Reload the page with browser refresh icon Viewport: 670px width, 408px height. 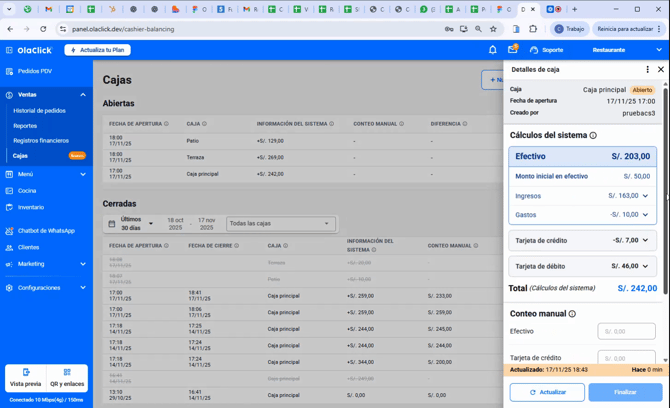pos(43,29)
